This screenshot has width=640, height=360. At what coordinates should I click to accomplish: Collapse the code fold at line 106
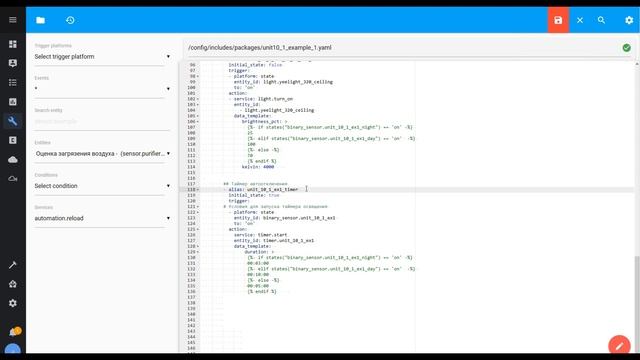[198, 122]
